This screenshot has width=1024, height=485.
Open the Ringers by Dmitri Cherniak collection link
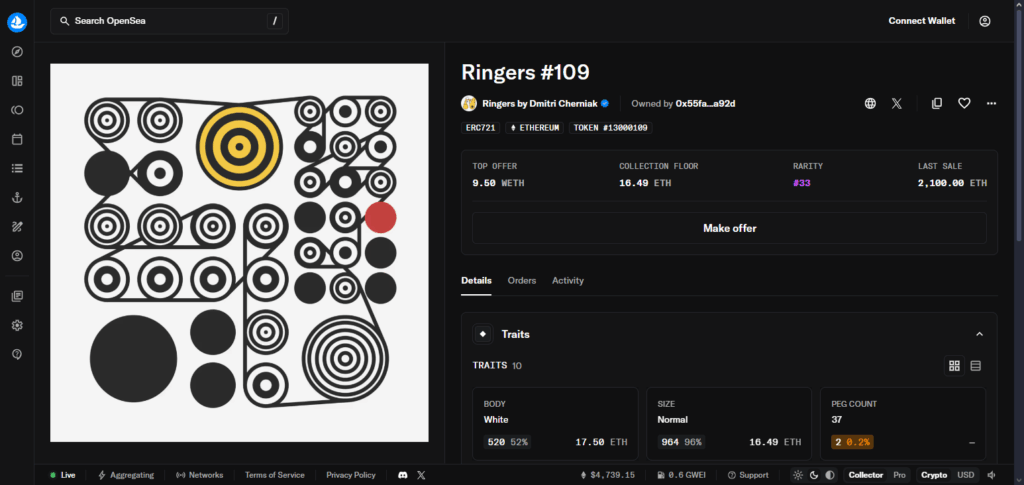point(539,103)
